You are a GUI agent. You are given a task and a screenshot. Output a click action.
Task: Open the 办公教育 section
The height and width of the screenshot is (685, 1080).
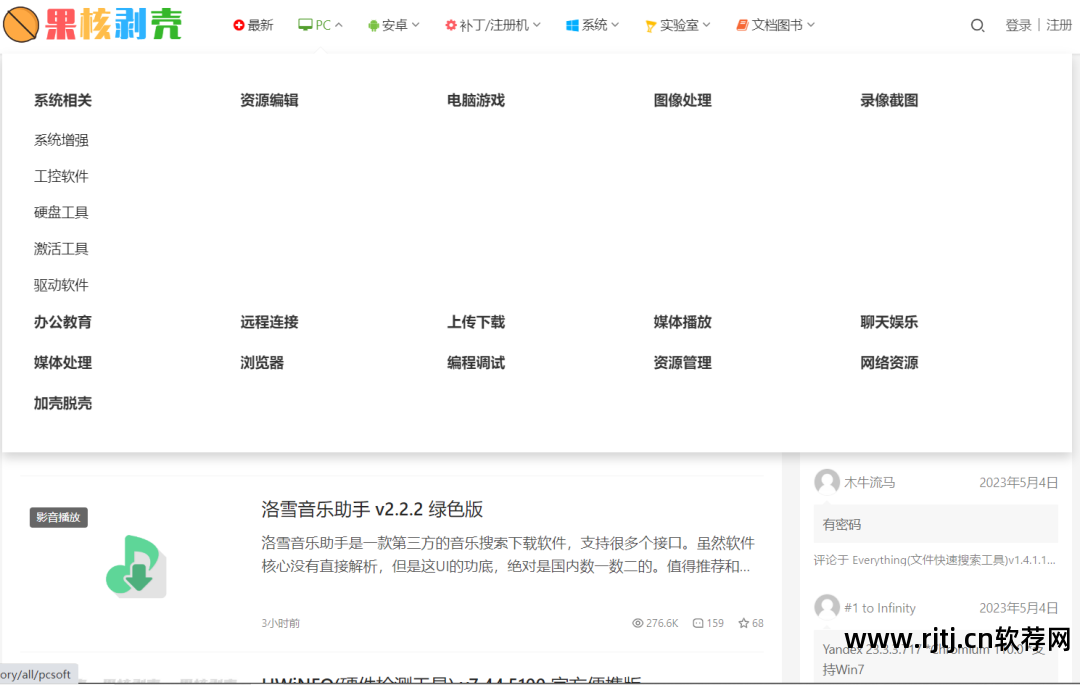tap(63, 322)
